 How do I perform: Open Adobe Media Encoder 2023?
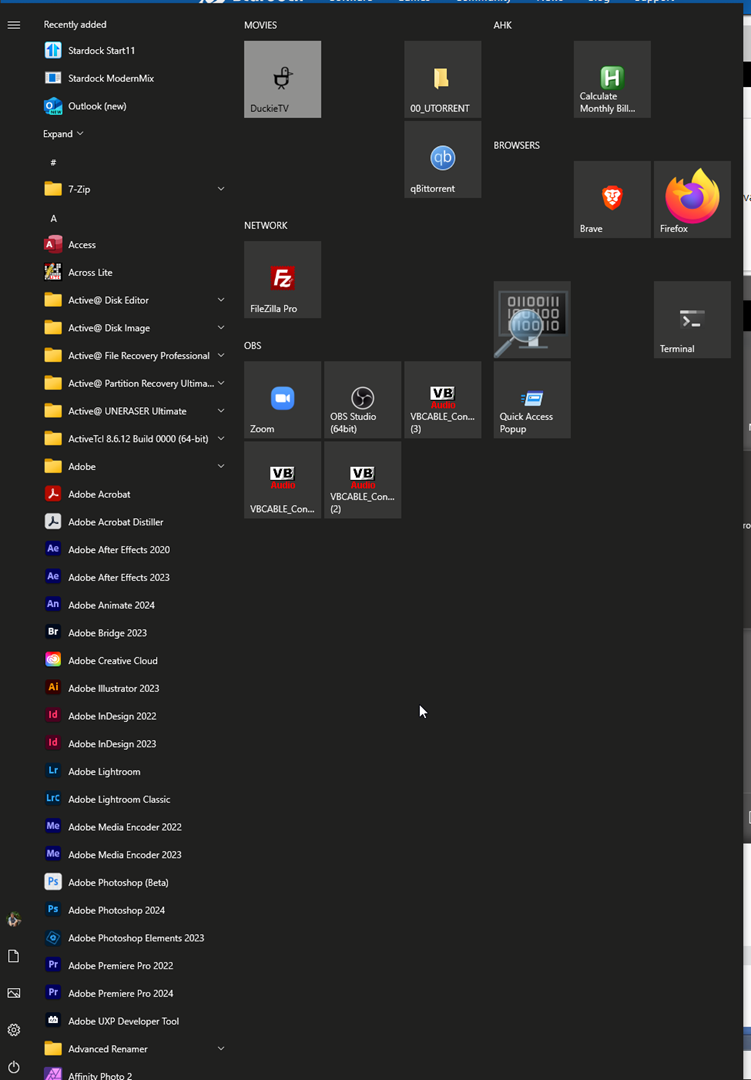coord(135,854)
